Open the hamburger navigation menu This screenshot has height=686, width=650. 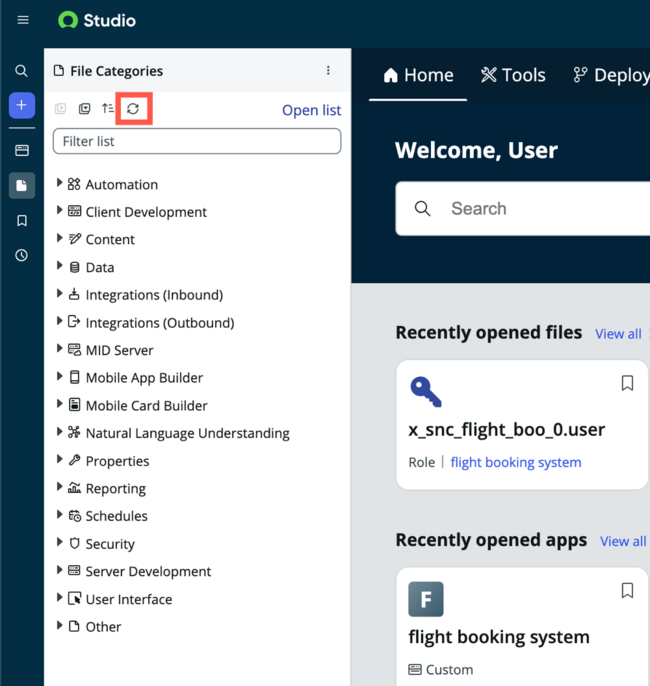23,20
